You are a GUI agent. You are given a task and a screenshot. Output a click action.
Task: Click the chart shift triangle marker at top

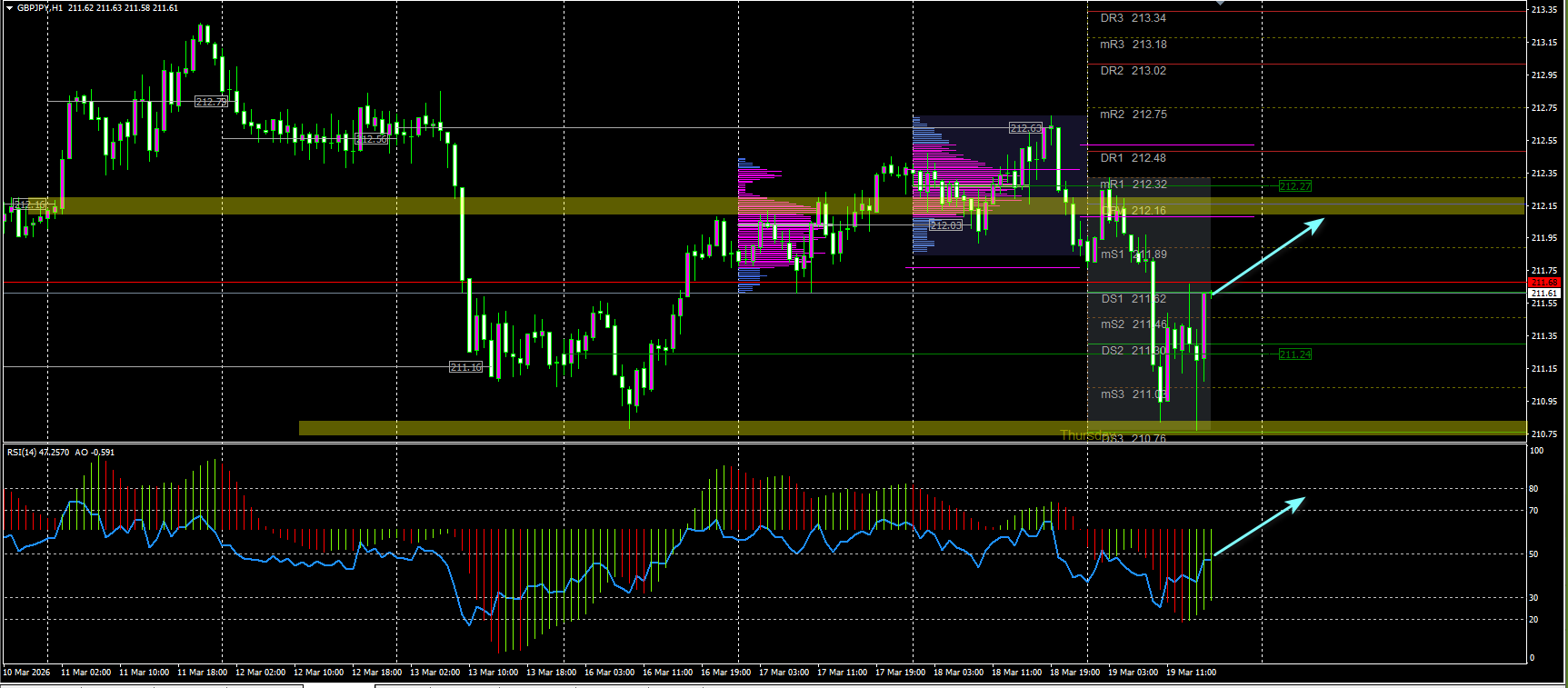1220,4
